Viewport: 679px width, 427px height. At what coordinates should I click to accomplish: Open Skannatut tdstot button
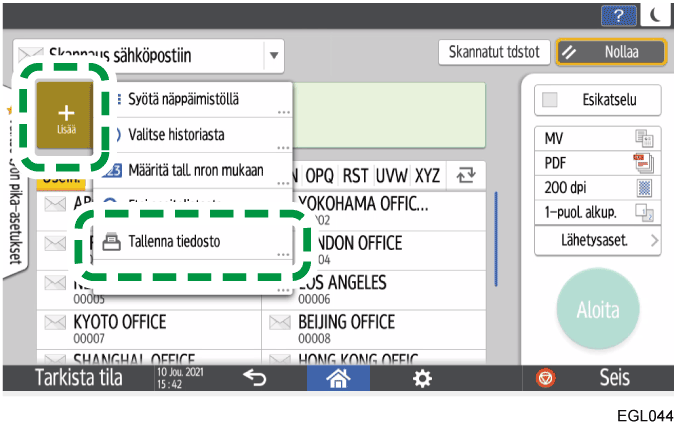click(493, 52)
